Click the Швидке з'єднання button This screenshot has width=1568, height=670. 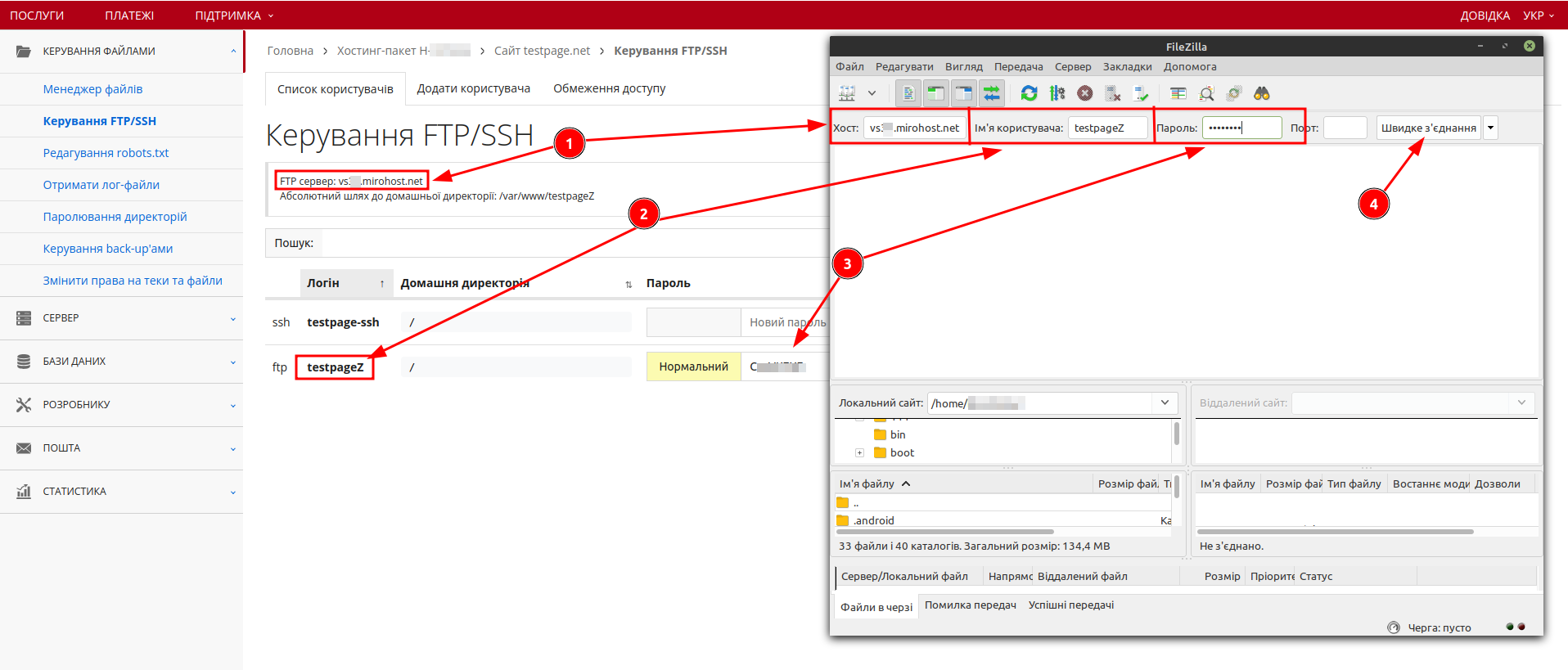(x=1429, y=128)
